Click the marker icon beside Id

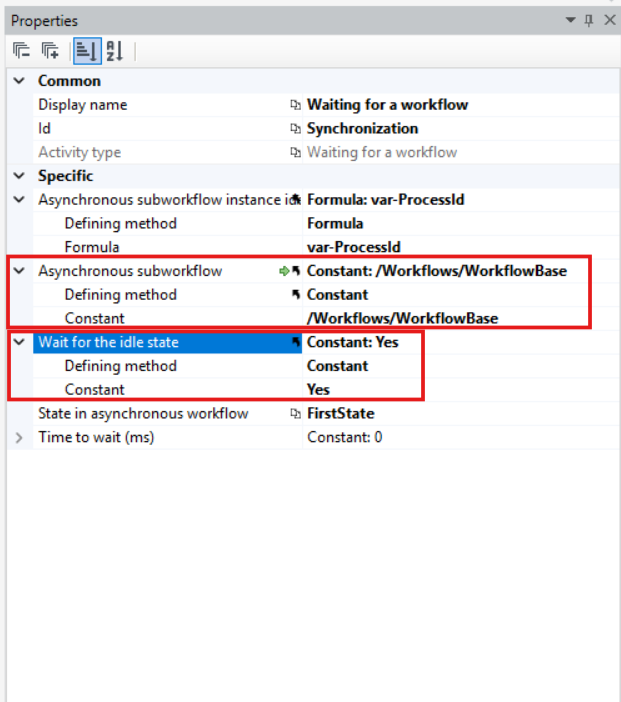(x=295, y=128)
